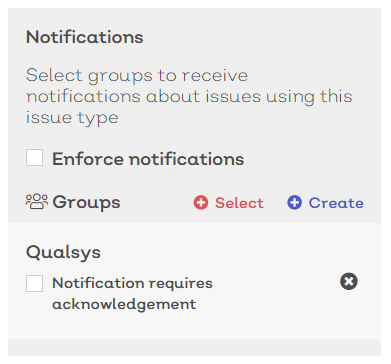The height and width of the screenshot is (364, 391).
Task: Click the word 'acknowledgement' in the Qualsys row
Action: (124, 304)
